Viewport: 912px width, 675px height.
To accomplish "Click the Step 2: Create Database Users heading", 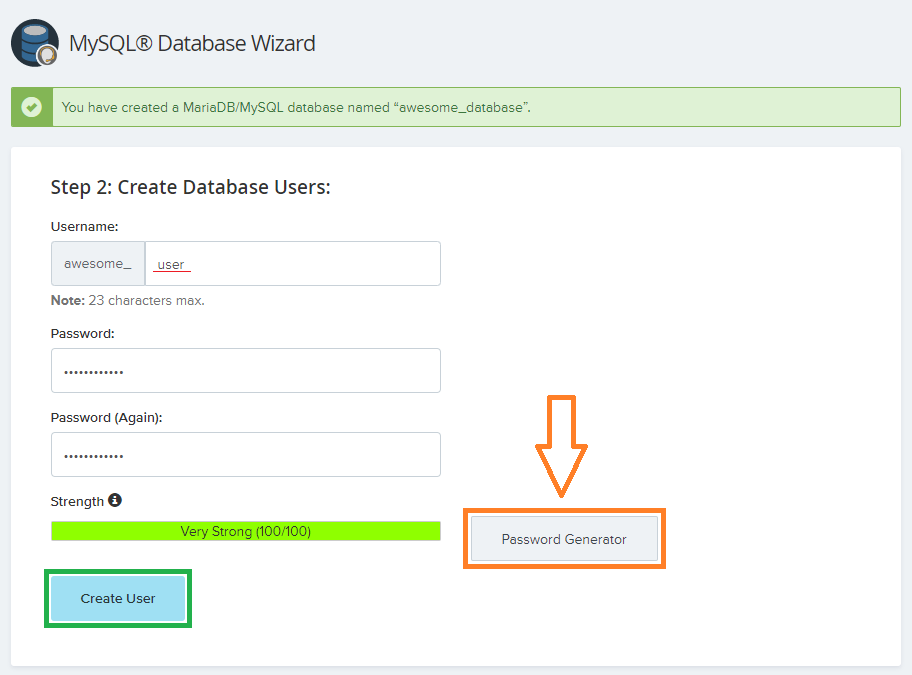I will 190,187.
